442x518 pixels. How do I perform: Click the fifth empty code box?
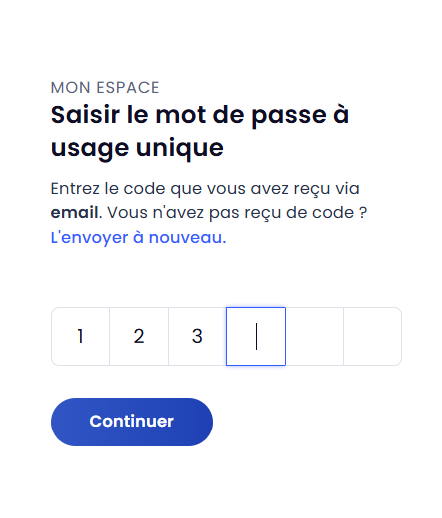[x=314, y=336]
